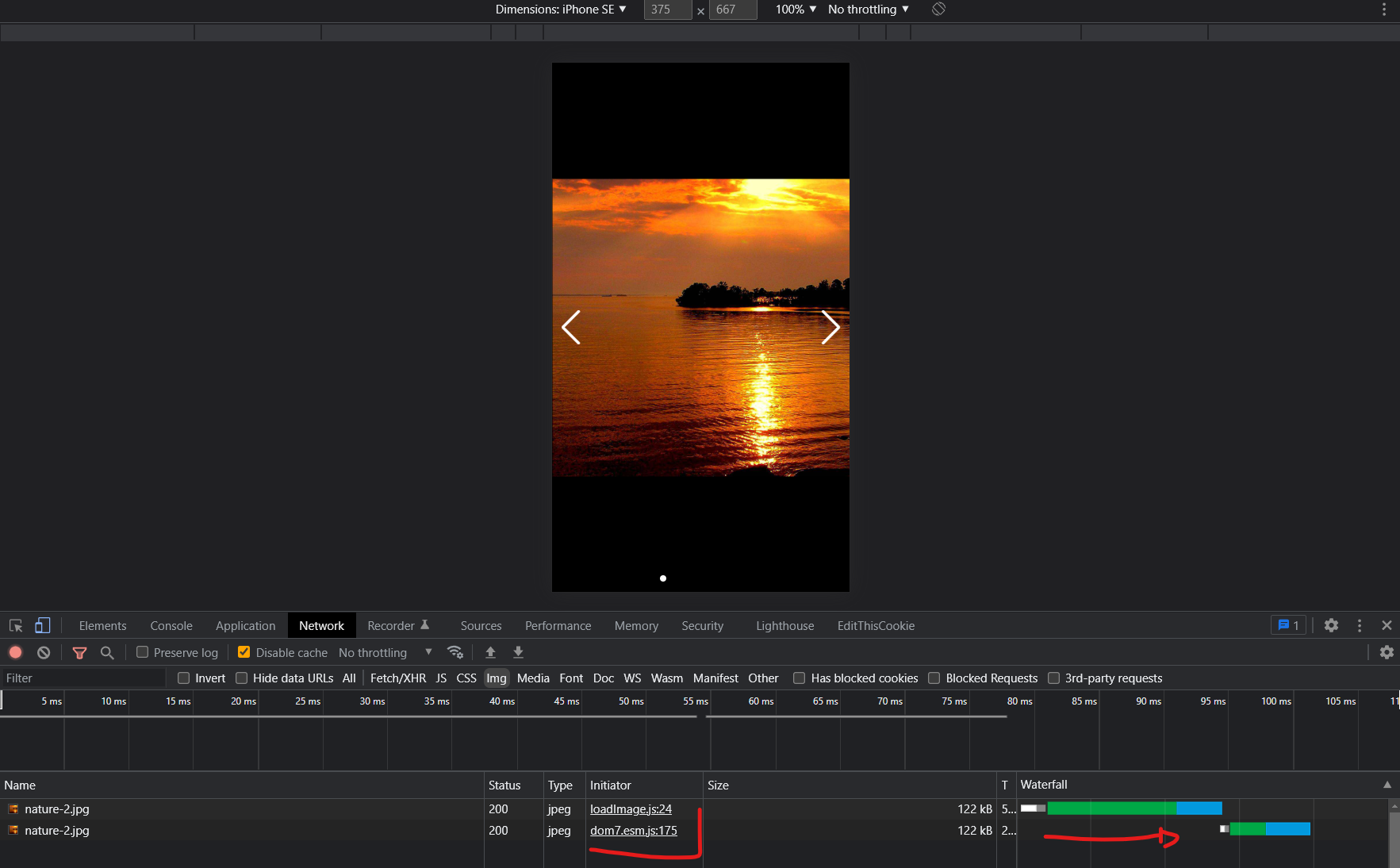Check the Hide data URLs option
The width and height of the screenshot is (1400, 868).
click(x=241, y=678)
